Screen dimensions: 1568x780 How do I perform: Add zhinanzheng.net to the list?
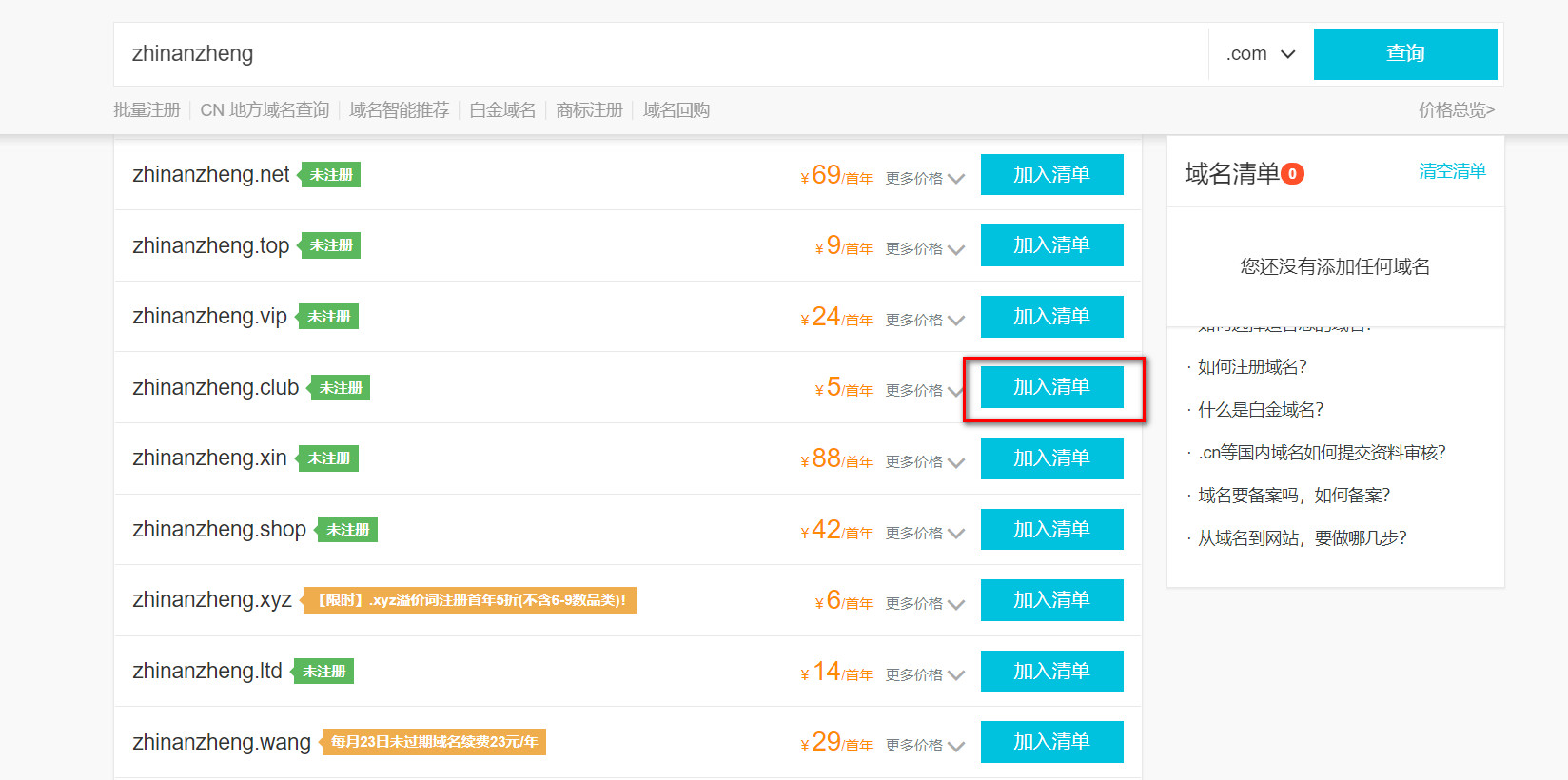[1051, 175]
